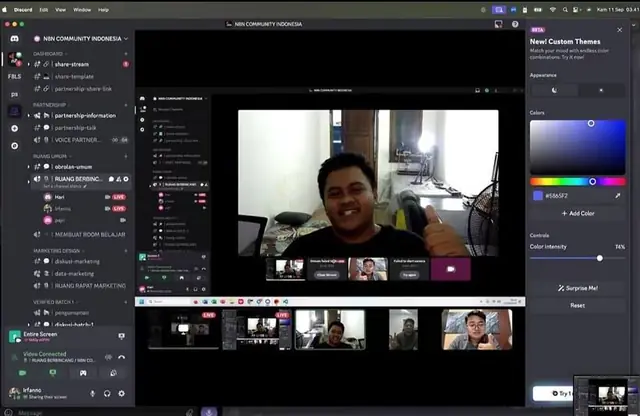This screenshot has height=416, width=640.
Task: Select Hari's LIVE stream thumbnail in bottom row
Action: (x=183, y=330)
